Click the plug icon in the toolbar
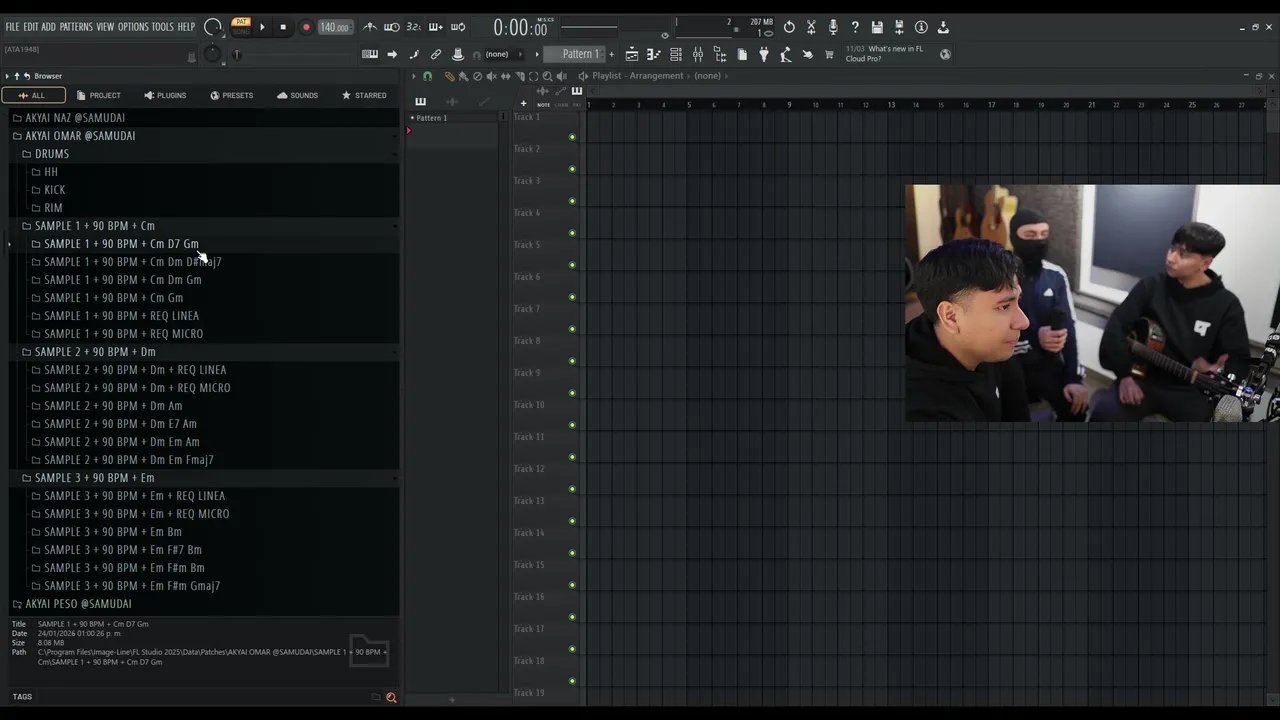Viewport: 1280px width, 720px height. click(x=764, y=54)
